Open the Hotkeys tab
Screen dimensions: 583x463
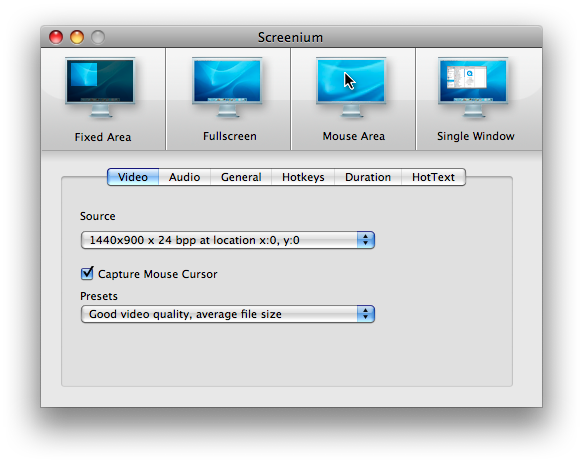pos(303,177)
